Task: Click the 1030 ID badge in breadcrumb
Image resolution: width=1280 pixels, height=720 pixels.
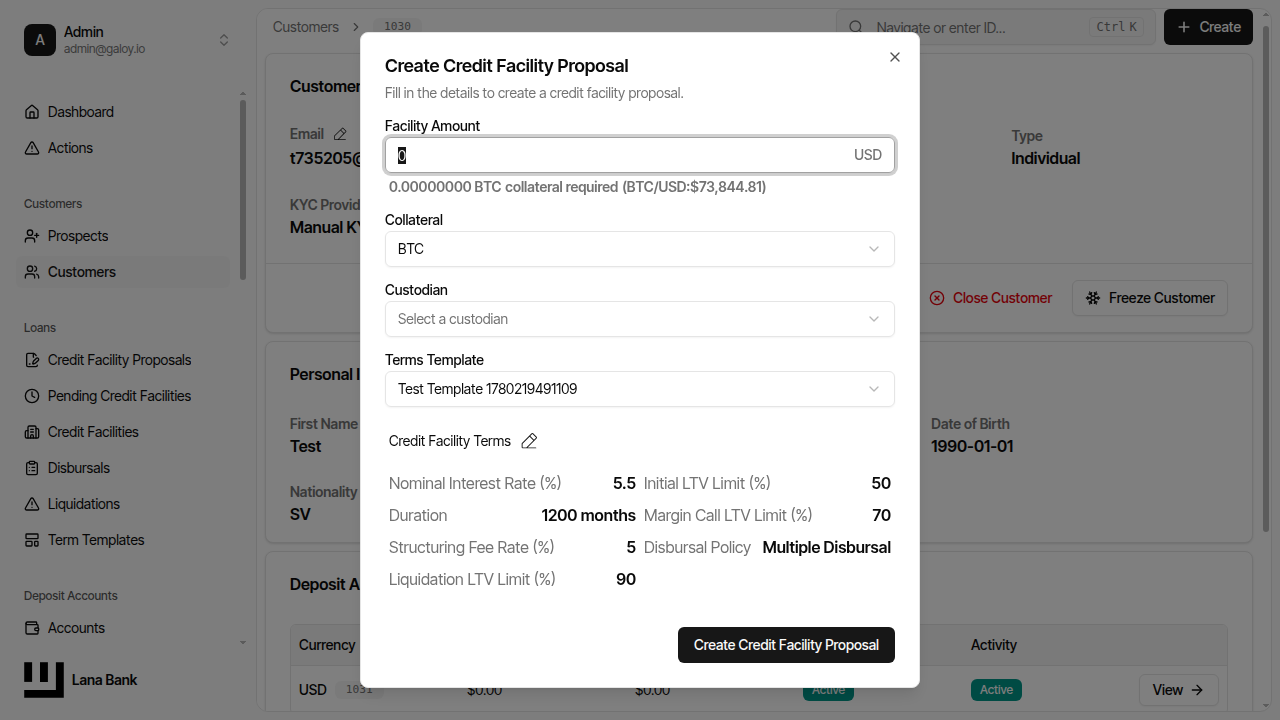Action: point(398,27)
